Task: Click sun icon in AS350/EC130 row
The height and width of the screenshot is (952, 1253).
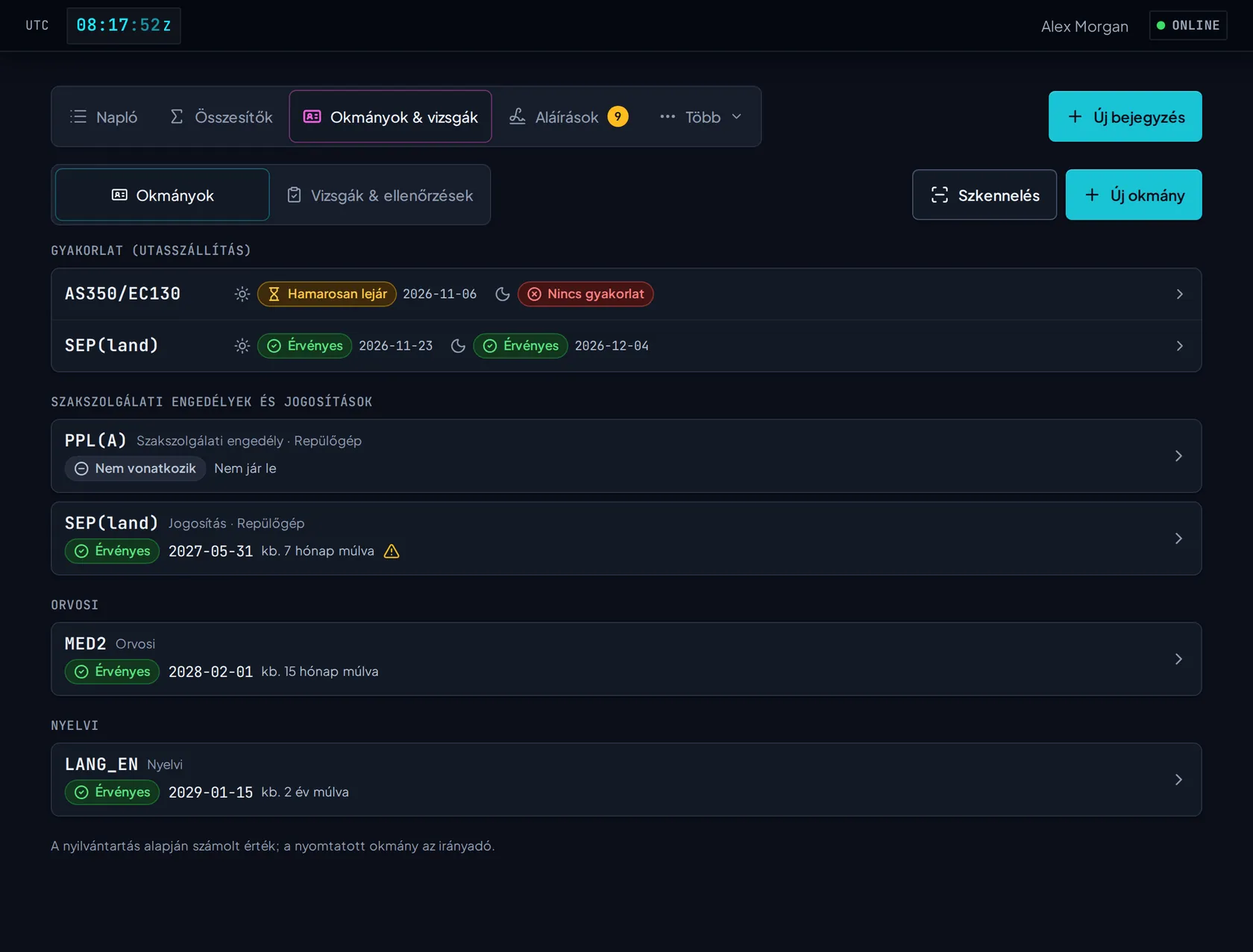Action: point(242,294)
